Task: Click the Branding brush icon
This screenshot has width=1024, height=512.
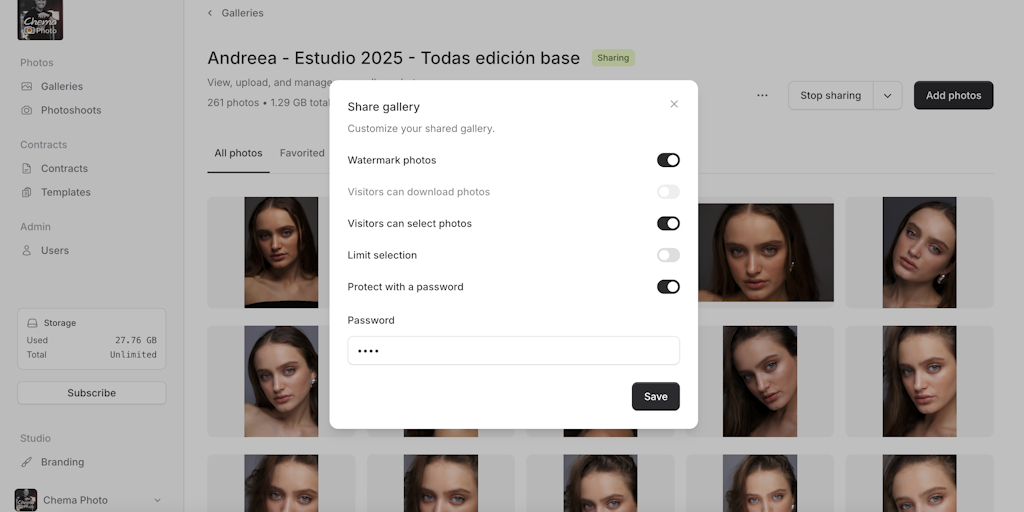Action: (x=27, y=462)
